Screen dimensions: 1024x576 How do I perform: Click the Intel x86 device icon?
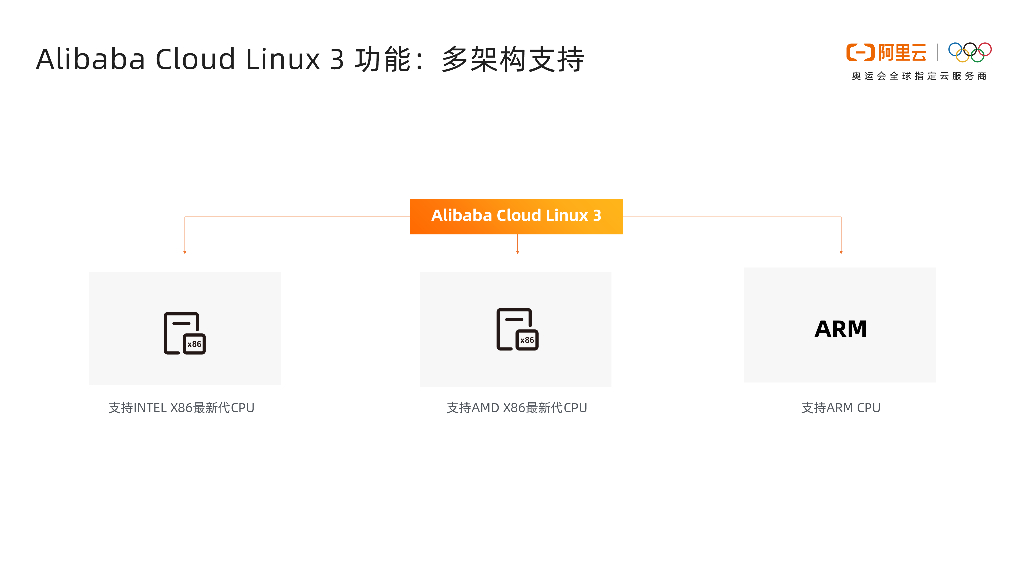coord(185,333)
